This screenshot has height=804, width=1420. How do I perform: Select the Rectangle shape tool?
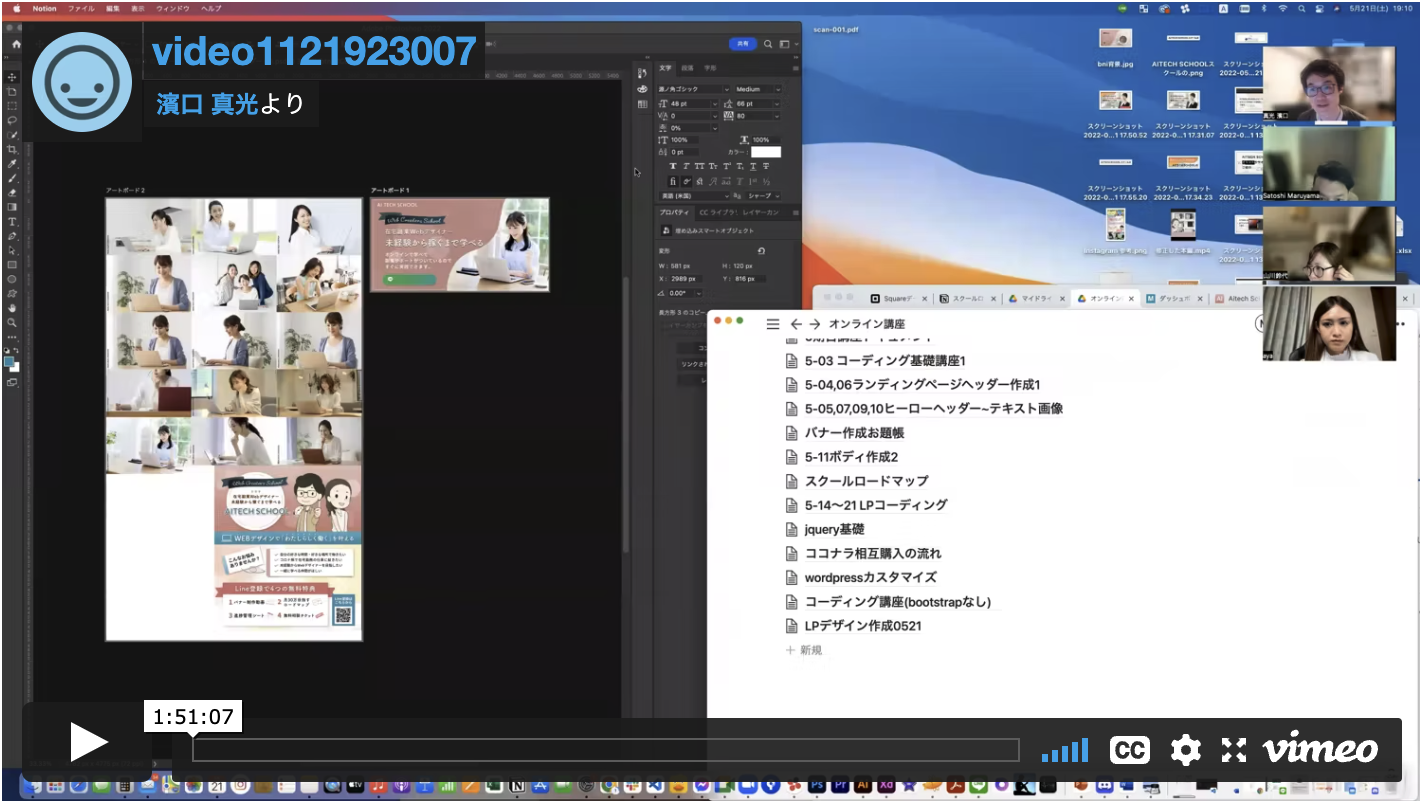click(12, 265)
